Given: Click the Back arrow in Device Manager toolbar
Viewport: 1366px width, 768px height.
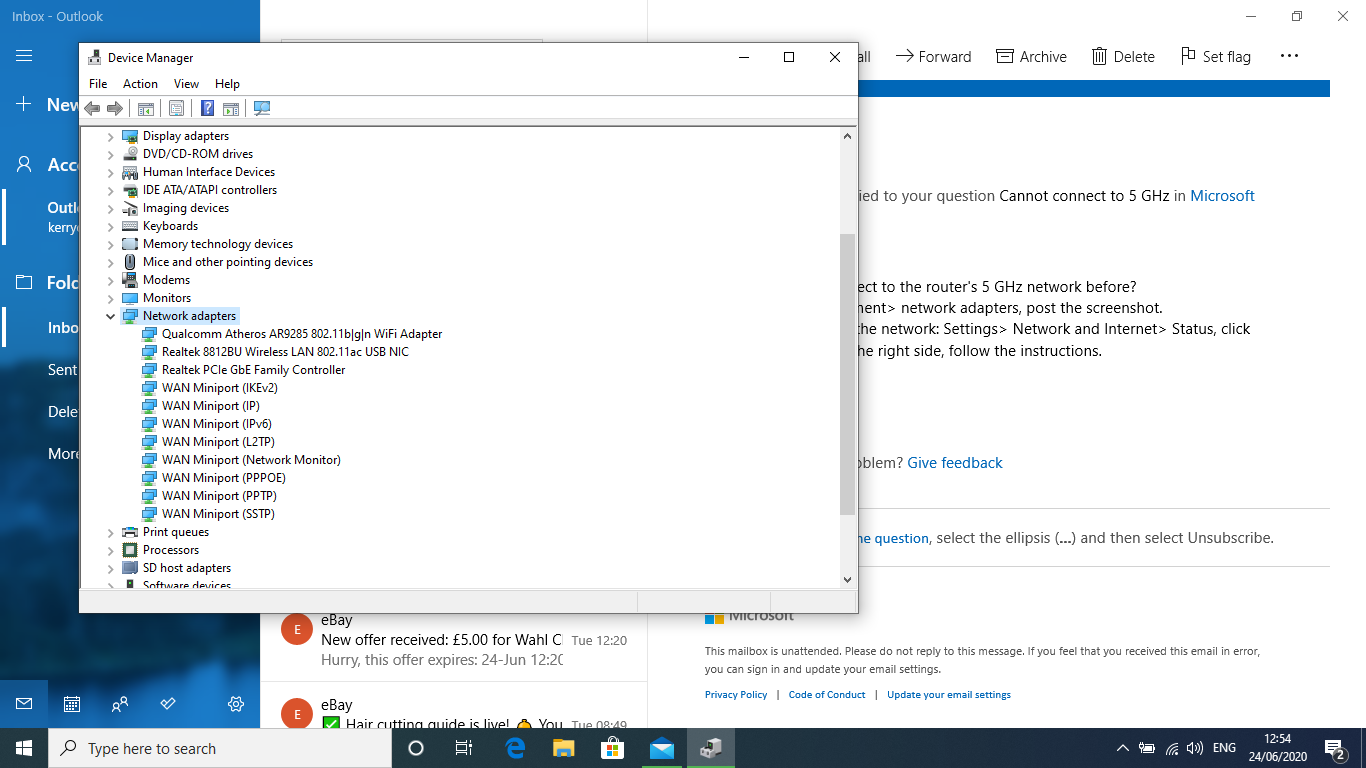Looking at the screenshot, I should (92, 108).
